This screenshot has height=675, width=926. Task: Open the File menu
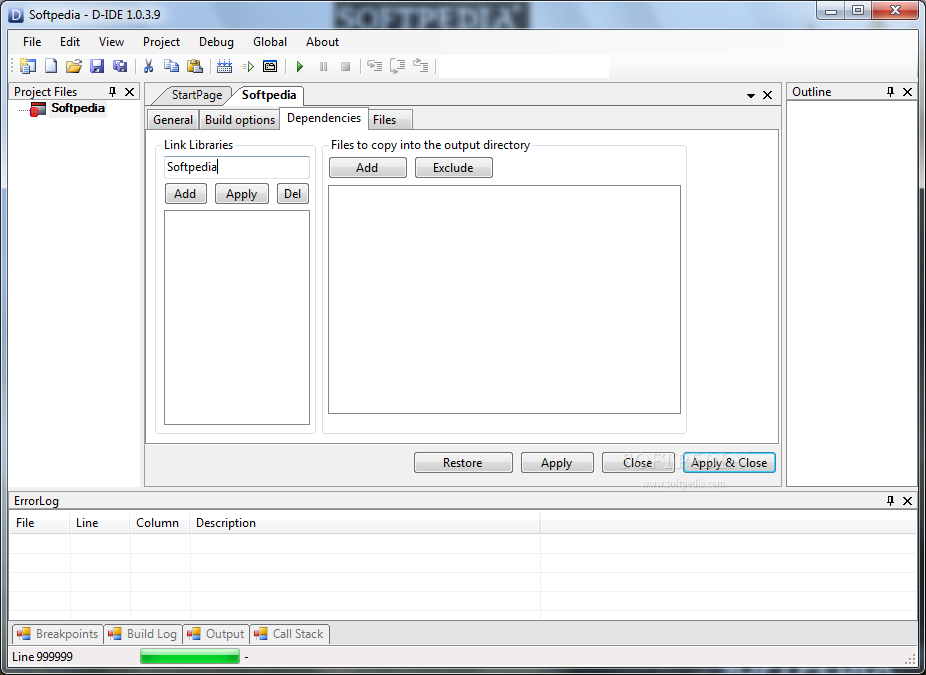32,42
